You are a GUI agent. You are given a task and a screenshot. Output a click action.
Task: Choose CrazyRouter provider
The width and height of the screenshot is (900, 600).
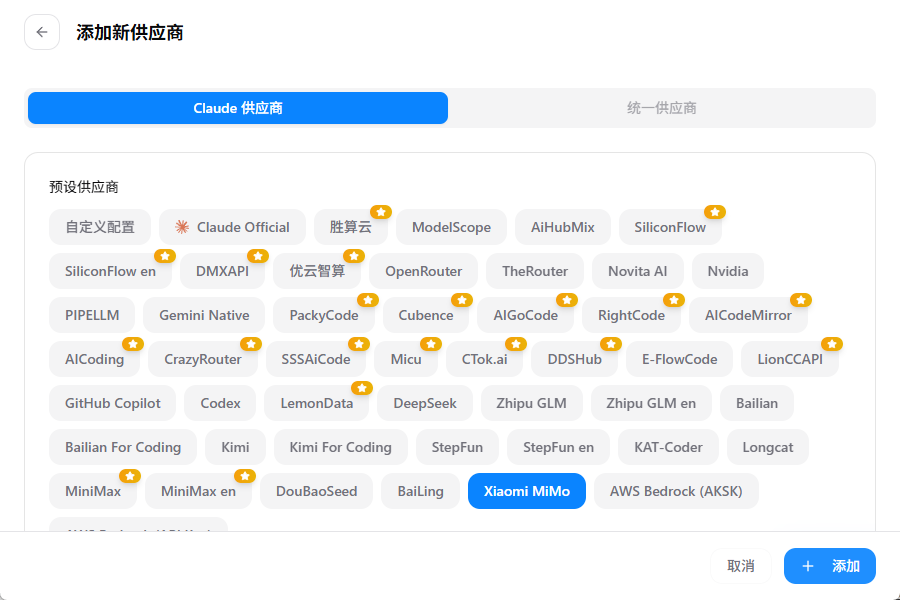203,359
